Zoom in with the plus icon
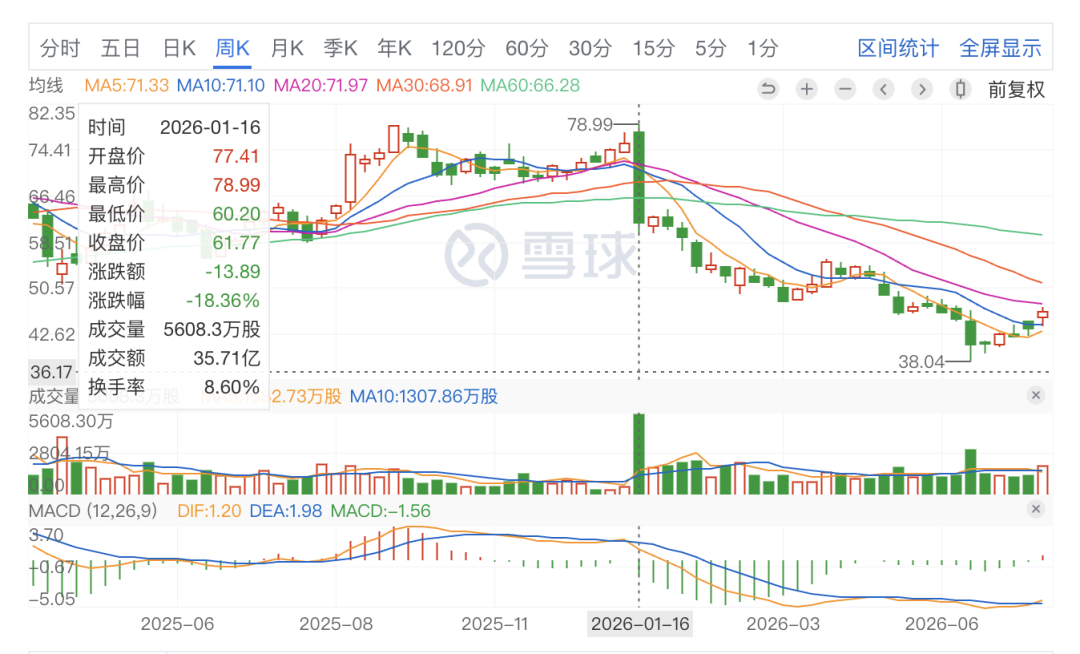Image resolution: width=1080 pixels, height=654 pixels. [x=807, y=89]
